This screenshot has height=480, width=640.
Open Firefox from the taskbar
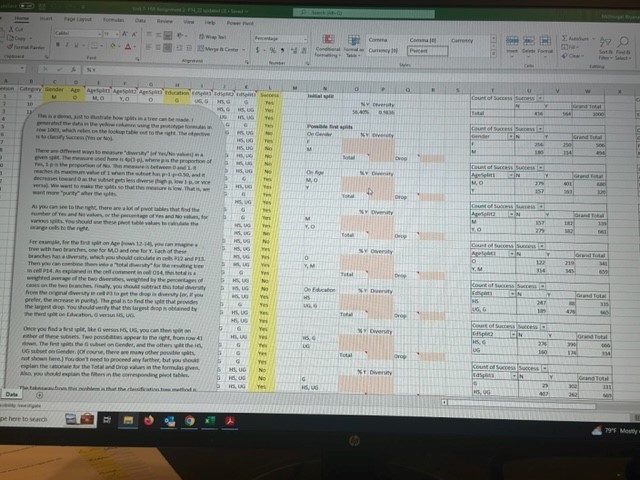[x=149, y=420]
